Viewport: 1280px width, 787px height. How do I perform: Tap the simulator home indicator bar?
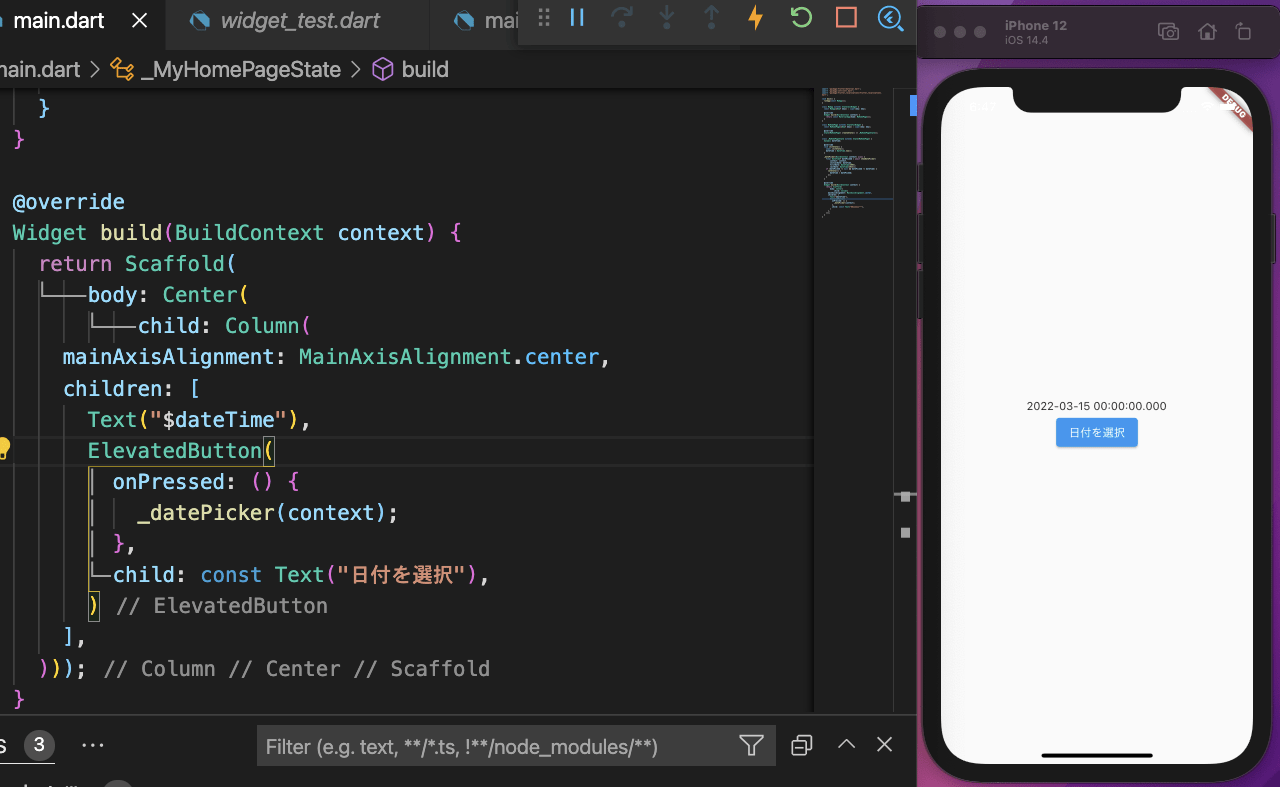pyautogui.click(x=1097, y=755)
